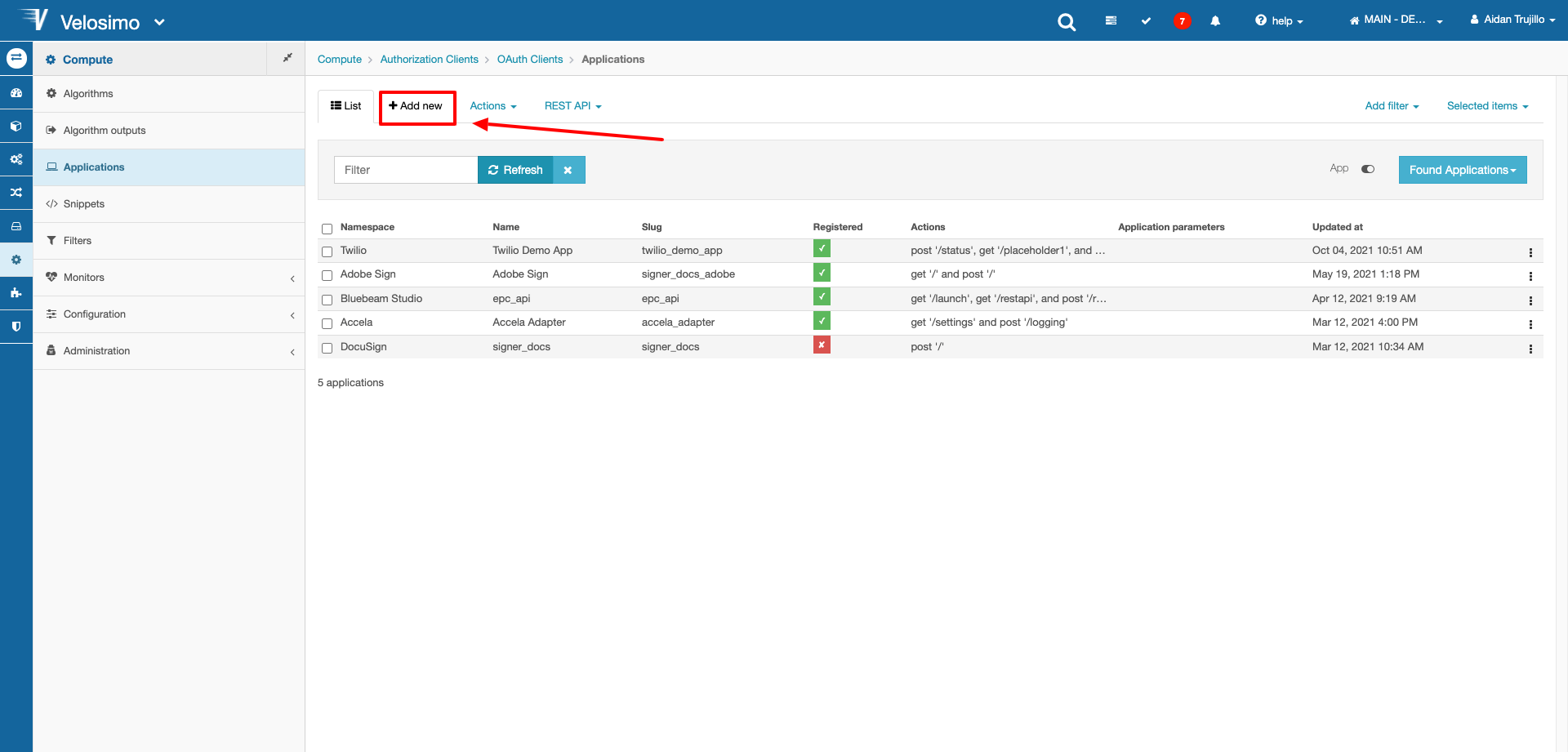Open the Aidan Trujillo user menu
Screen dimensions: 1568x752
tap(1512, 20)
